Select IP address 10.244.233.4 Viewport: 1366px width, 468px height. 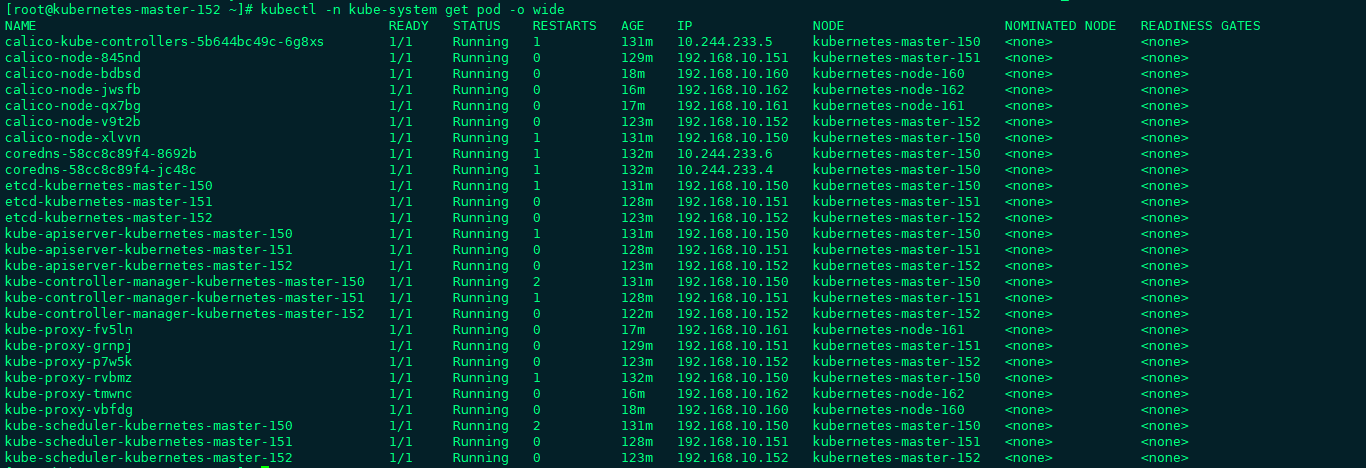(725, 170)
